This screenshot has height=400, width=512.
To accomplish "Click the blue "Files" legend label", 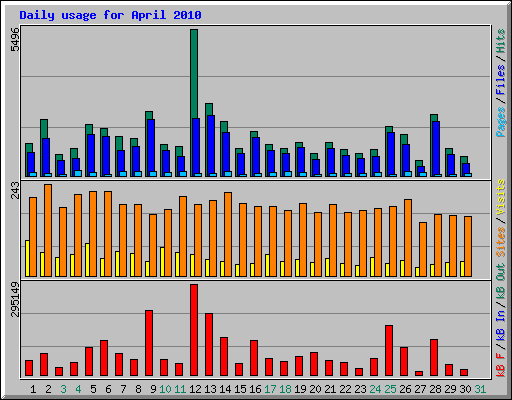I will (x=501, y=80).
